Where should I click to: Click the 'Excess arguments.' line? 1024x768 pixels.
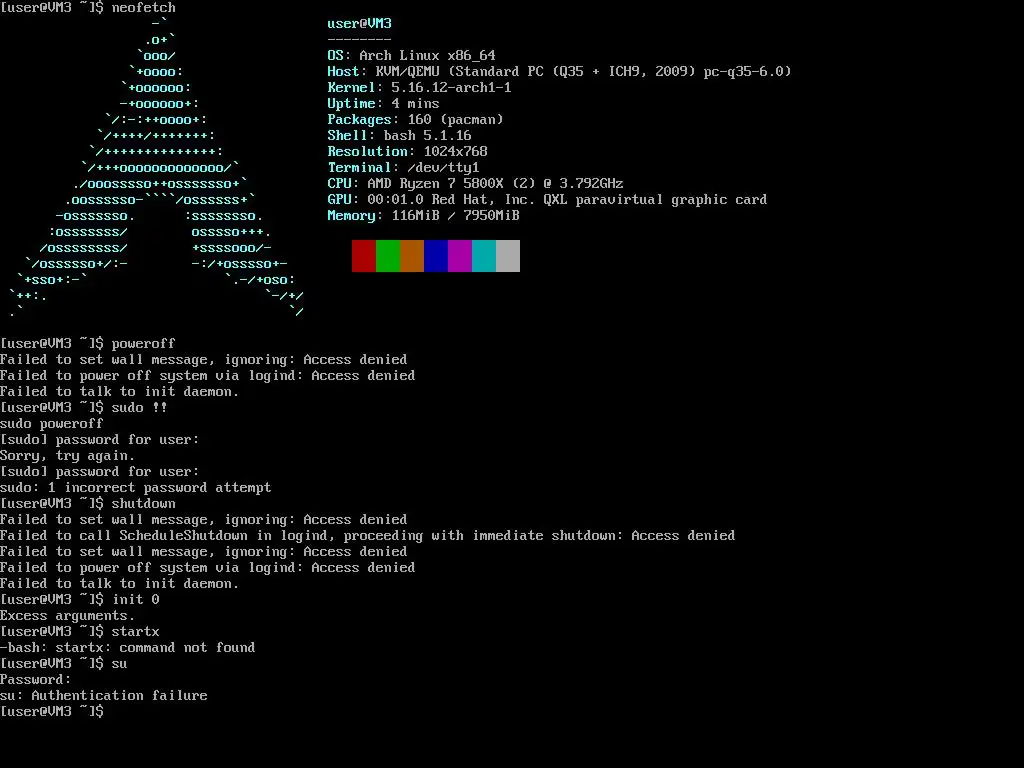click(67, 616)
